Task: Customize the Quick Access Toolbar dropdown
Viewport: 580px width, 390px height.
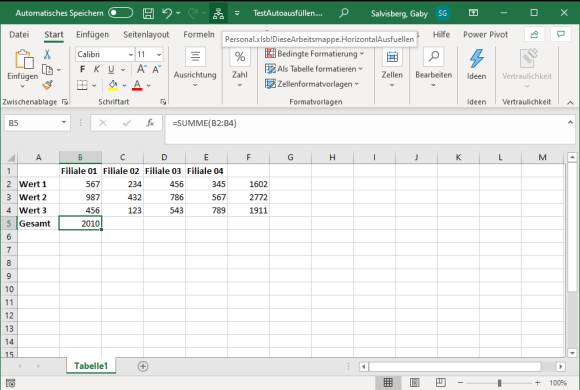Action: (x=237, y=13)
